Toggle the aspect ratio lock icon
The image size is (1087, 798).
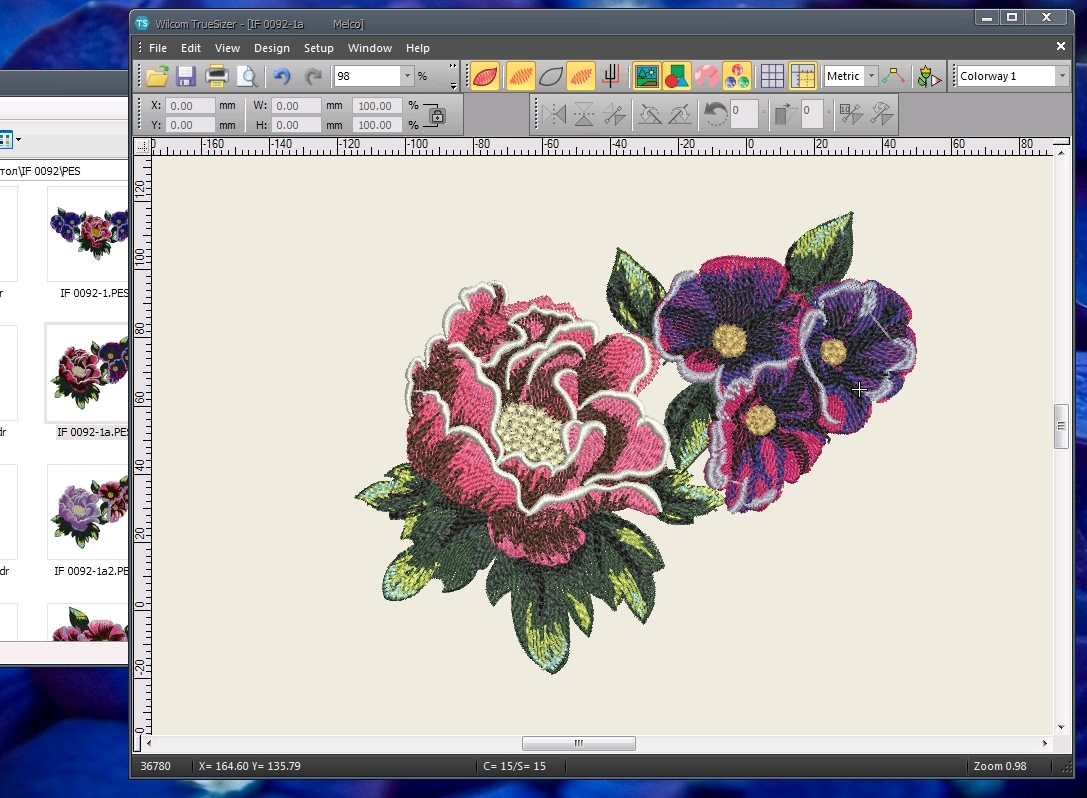(x=436, y=115)
